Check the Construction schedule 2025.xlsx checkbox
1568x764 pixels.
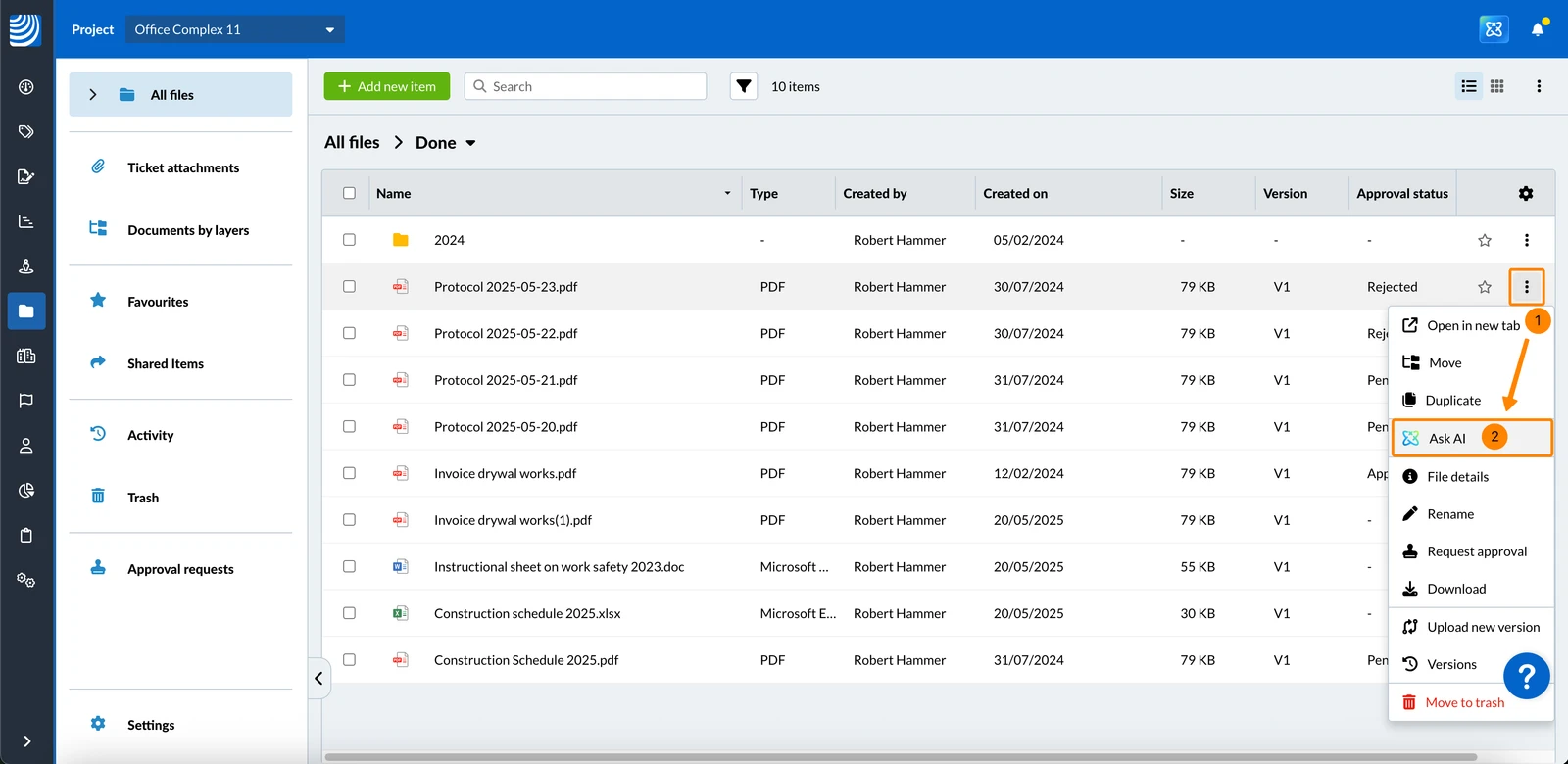coord(349,613)
